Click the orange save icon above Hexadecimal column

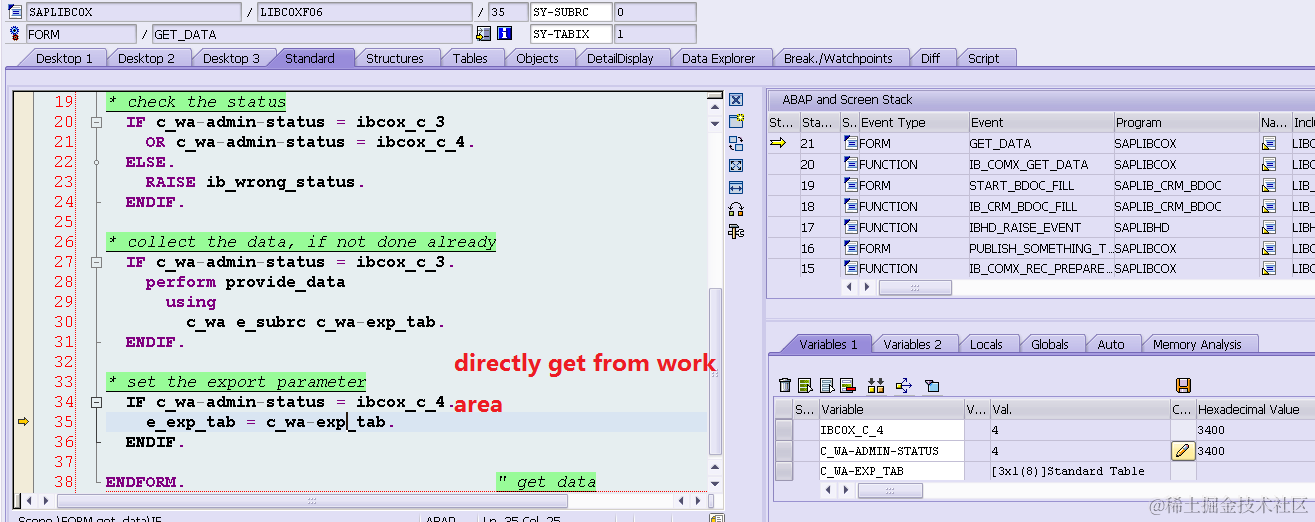(x=1183, y=385)
